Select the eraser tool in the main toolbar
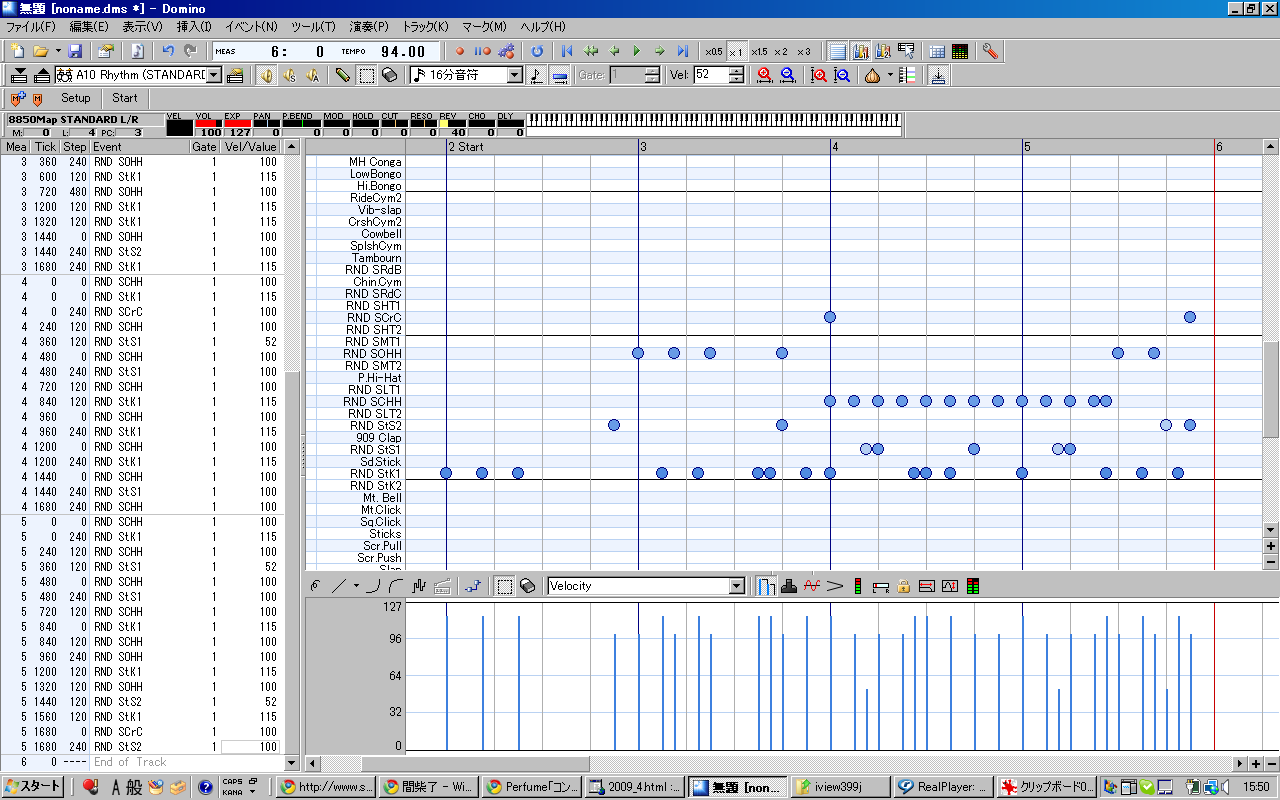 pos(390,75)
